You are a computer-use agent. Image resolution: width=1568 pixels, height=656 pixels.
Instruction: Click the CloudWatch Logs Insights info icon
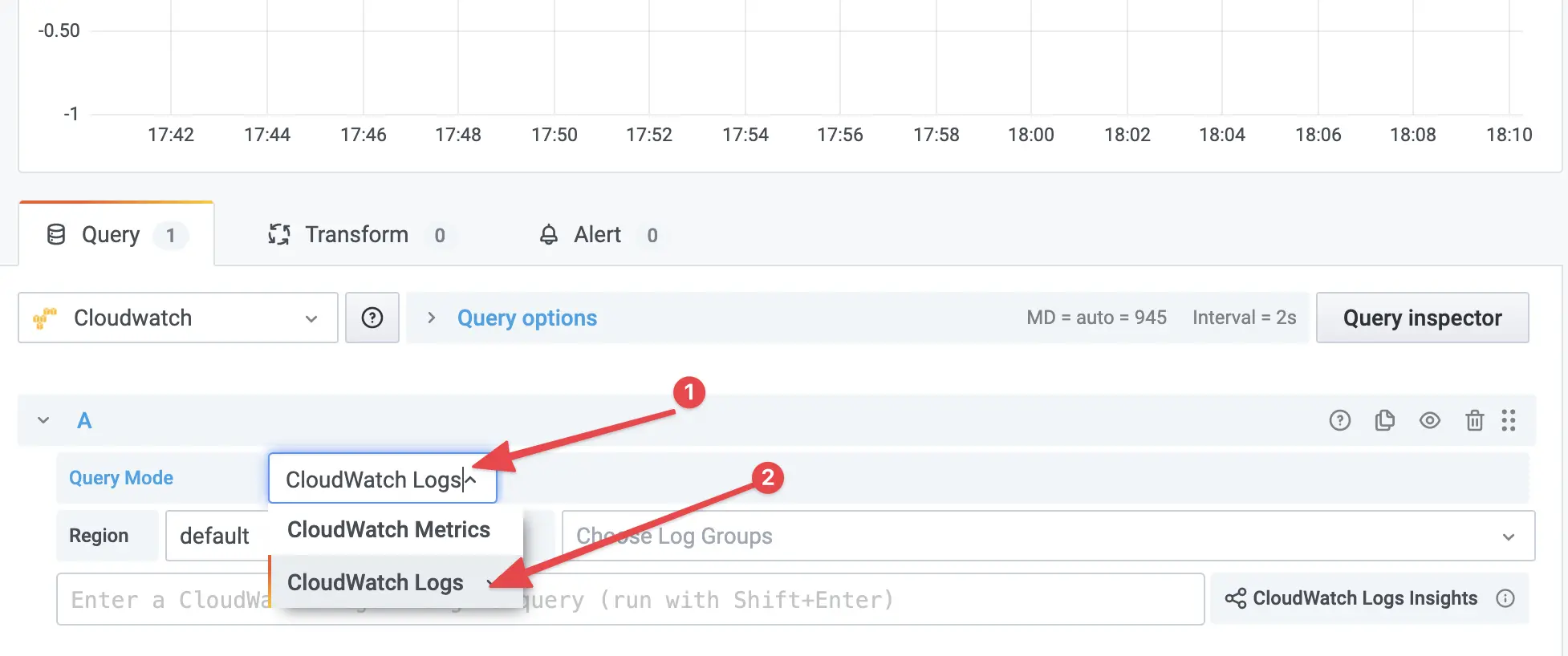click(x=1505, y=598)
